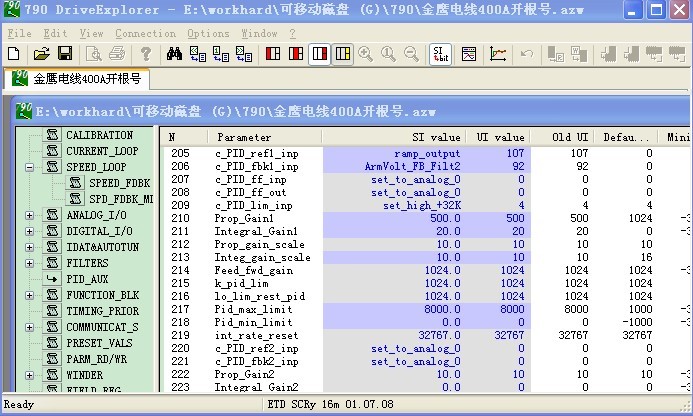Click the SI value column header
The width and height of the screenshot is (693, 416).
394,137
